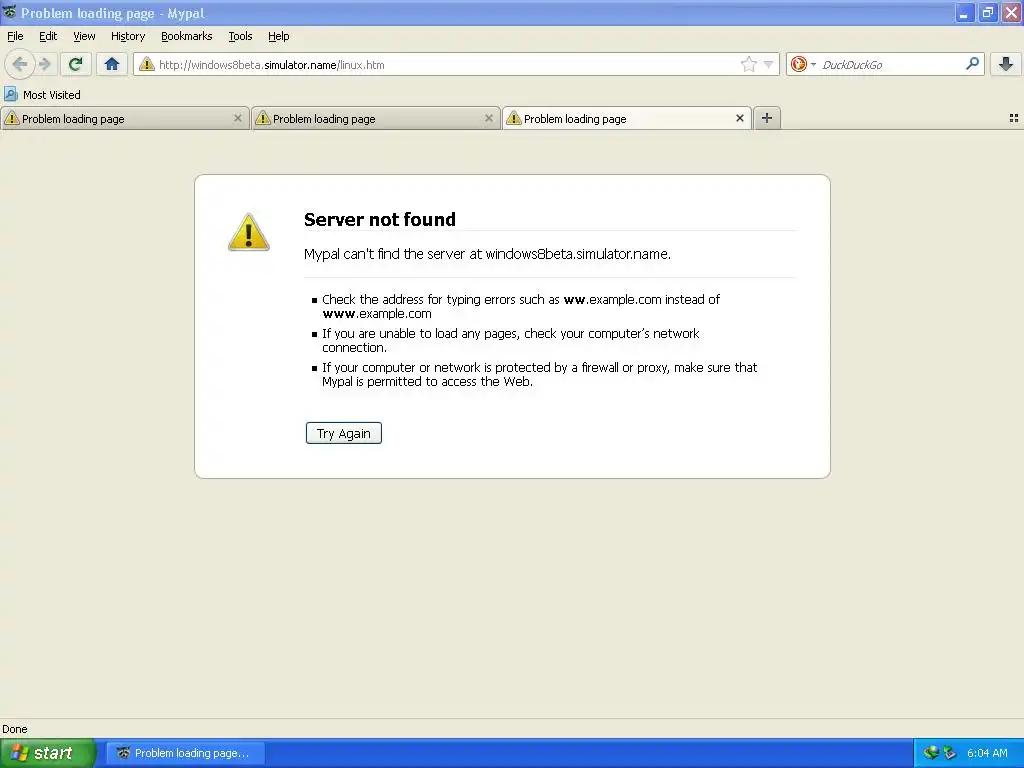
Task: Minimize the Mypal window
Action: click(x=963, y=12)
